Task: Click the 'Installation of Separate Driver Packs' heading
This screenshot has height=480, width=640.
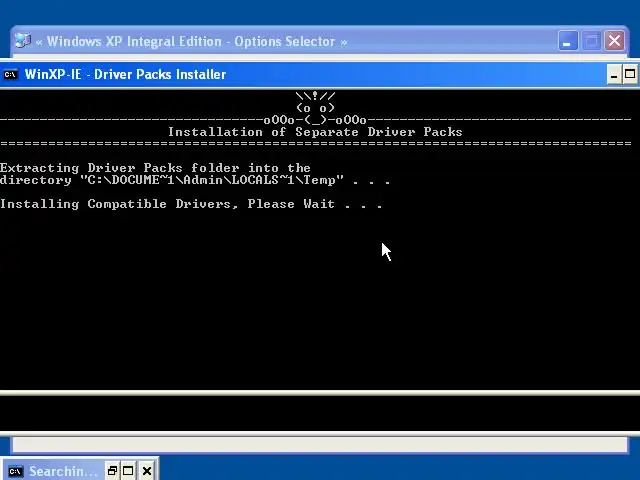Action: pyautogui.click(x=315, y=132)
